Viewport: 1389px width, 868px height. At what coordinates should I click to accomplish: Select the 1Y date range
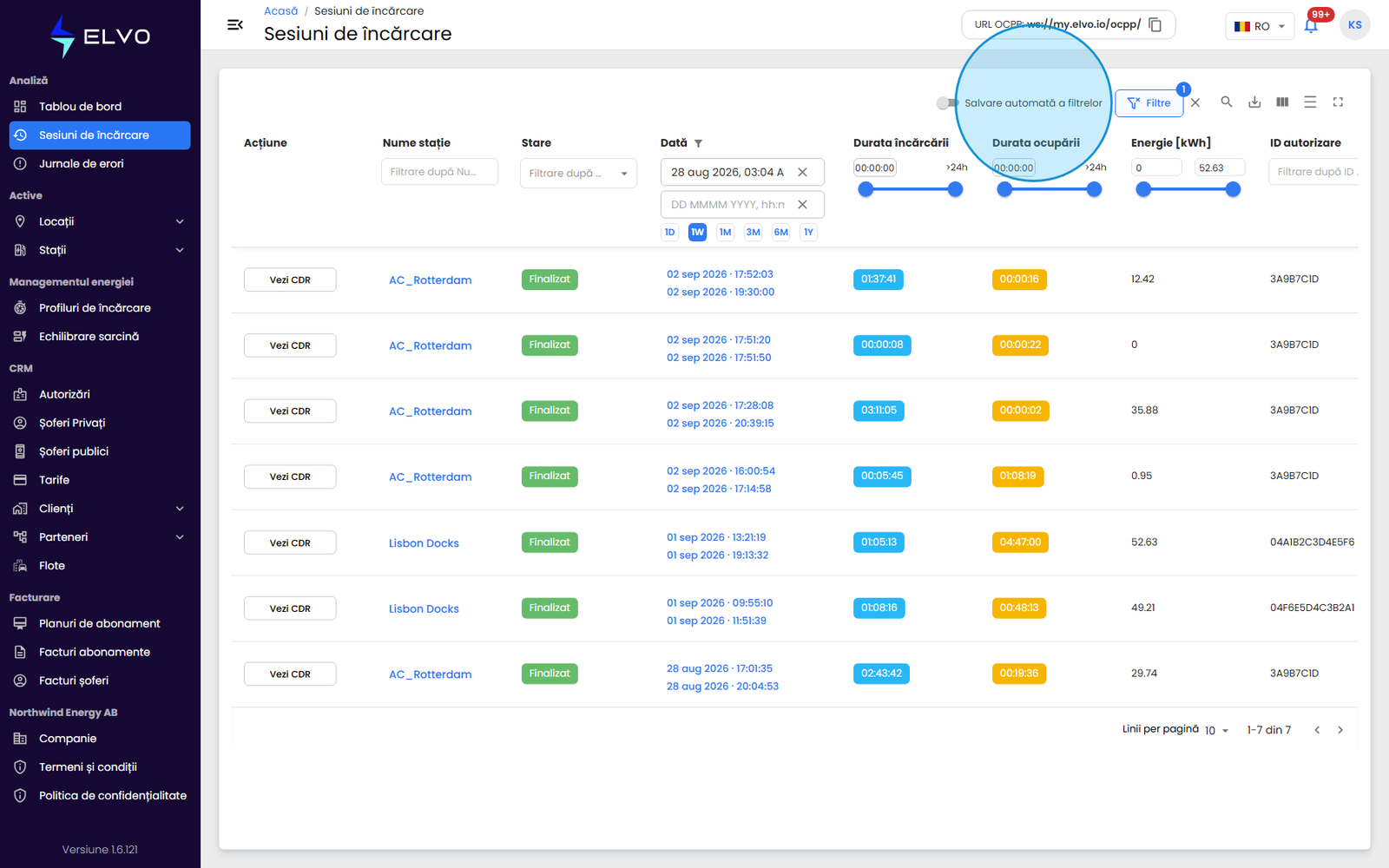point(808,232)
